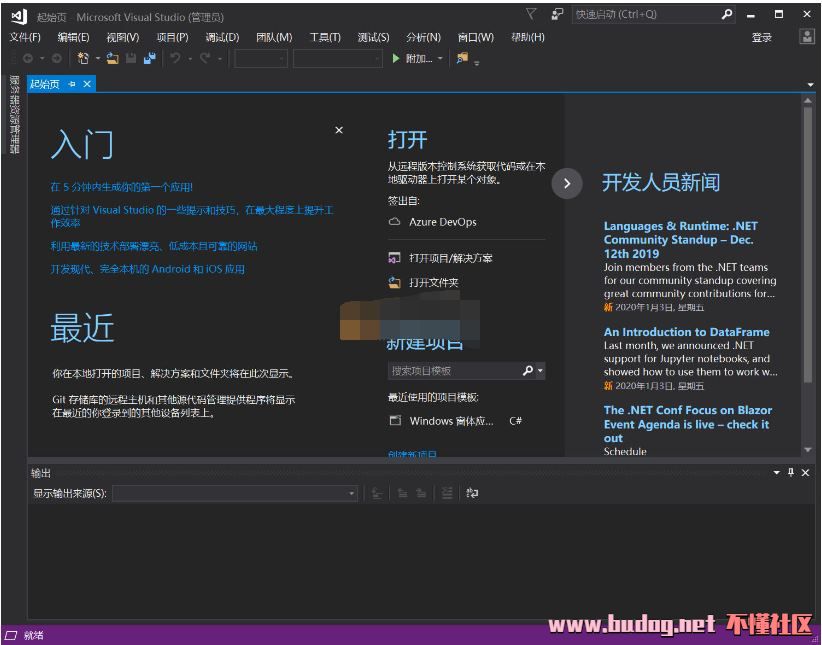Open the 文件(F) menu

pyautogui.click(x=25, y=37)
